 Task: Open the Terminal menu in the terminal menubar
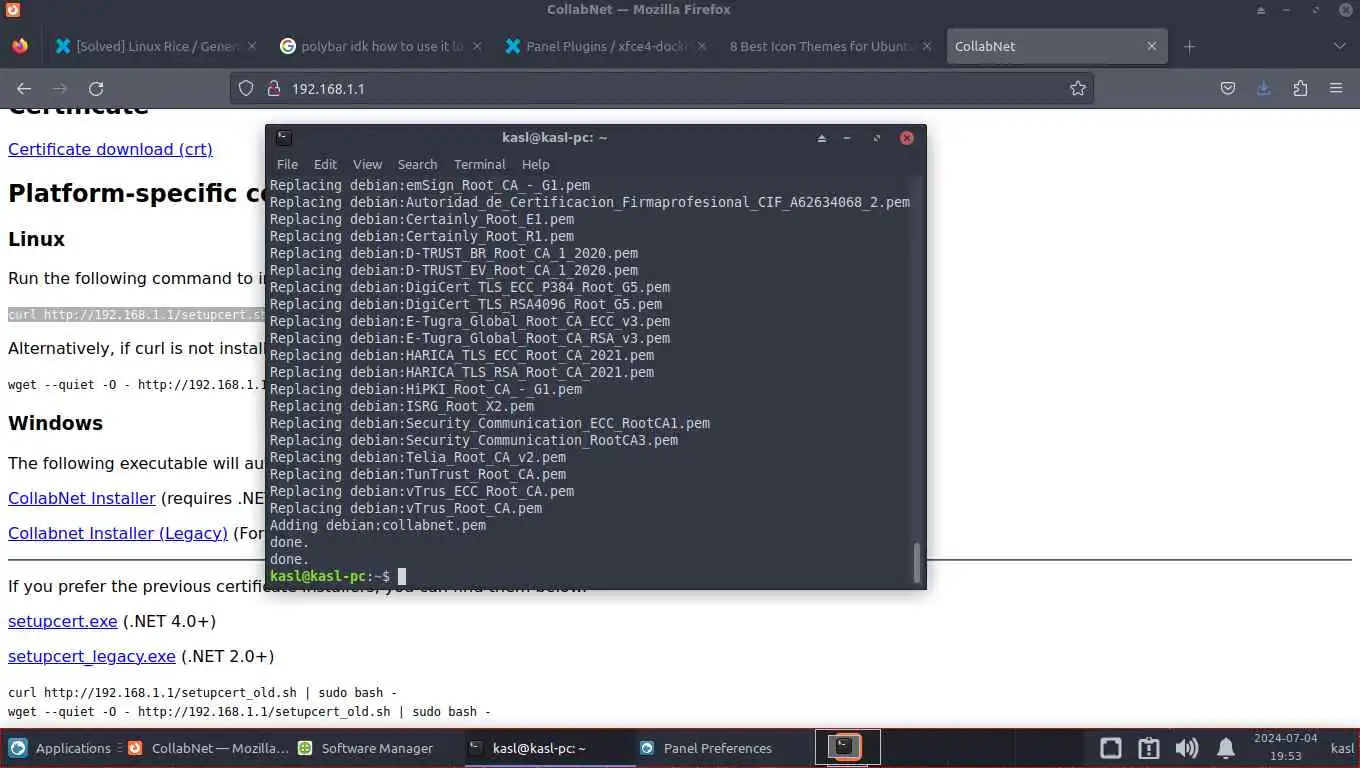click(x=479, y=164)
